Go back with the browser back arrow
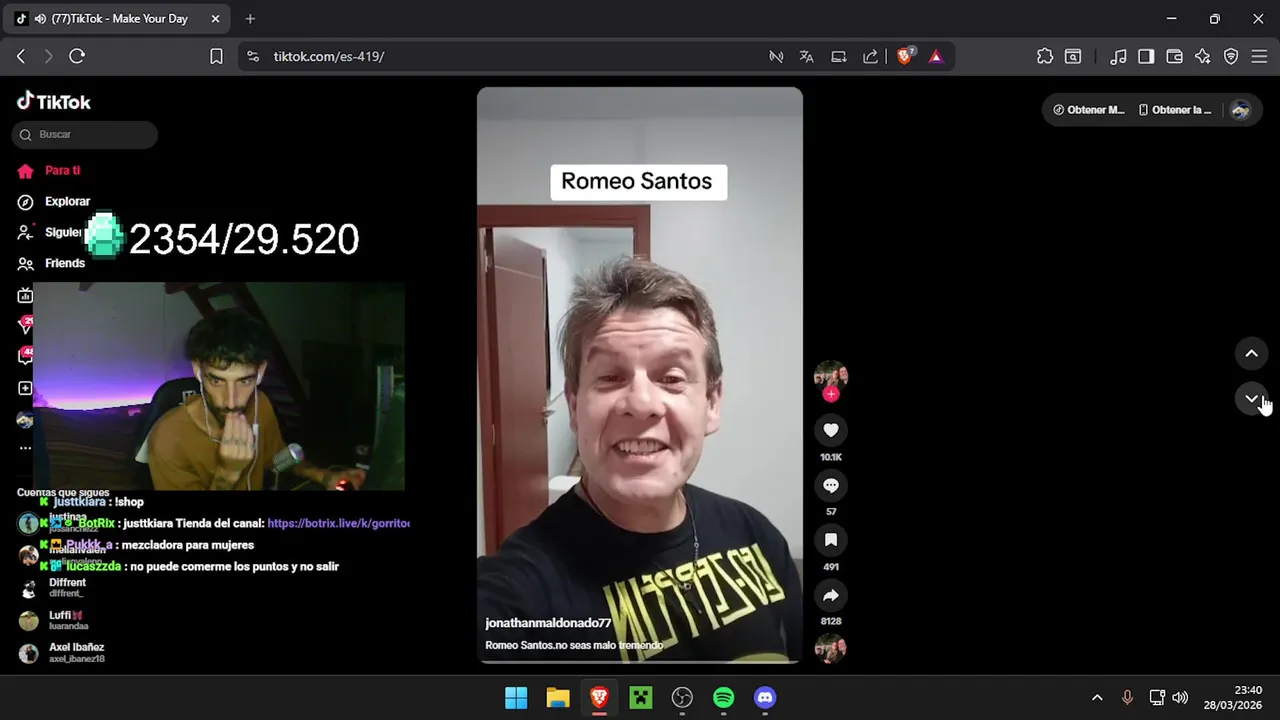 pos(21,56)
